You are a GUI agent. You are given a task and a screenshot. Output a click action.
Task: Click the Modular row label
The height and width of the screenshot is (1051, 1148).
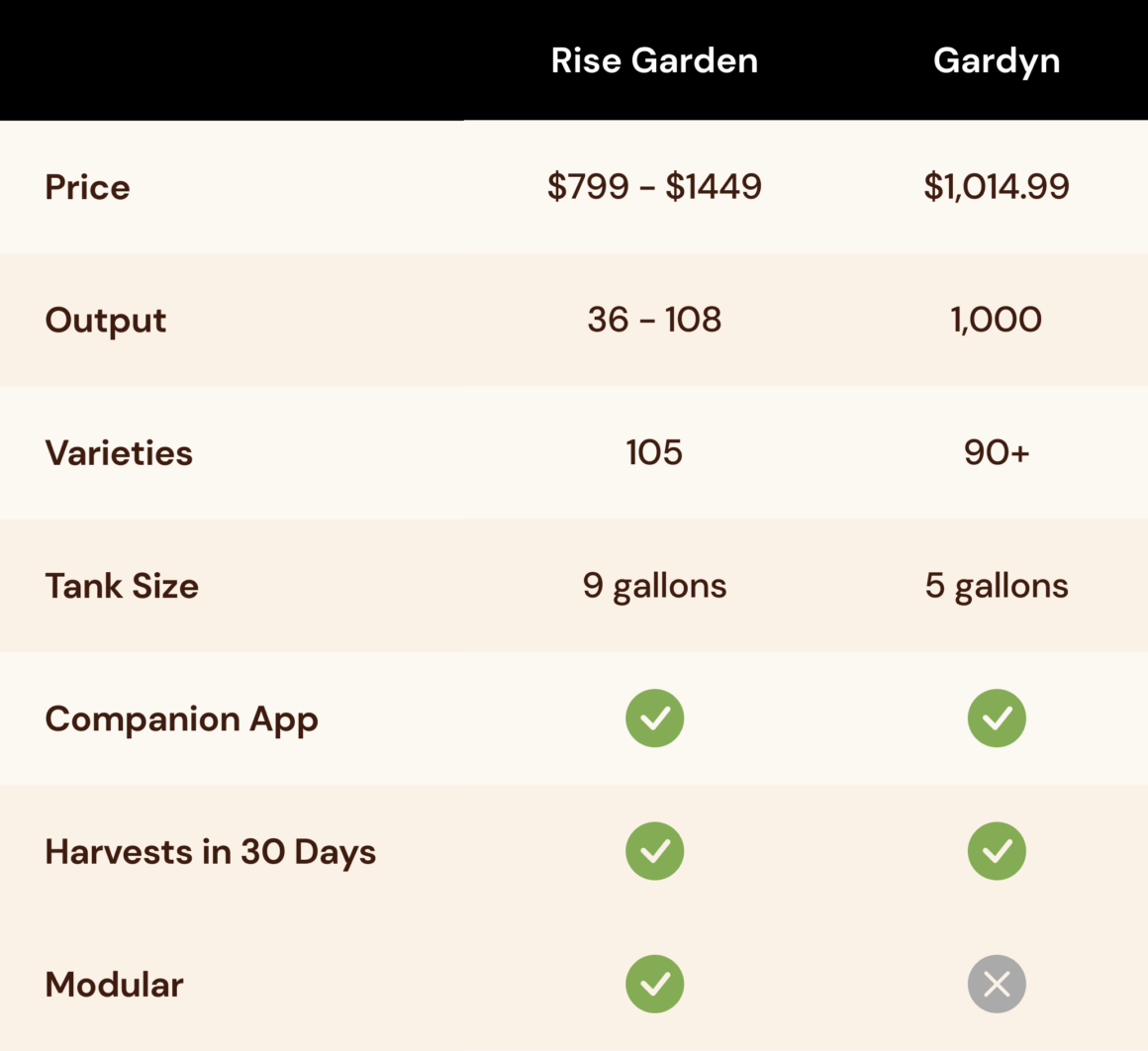pyautogui.click(x=114, y=985)
